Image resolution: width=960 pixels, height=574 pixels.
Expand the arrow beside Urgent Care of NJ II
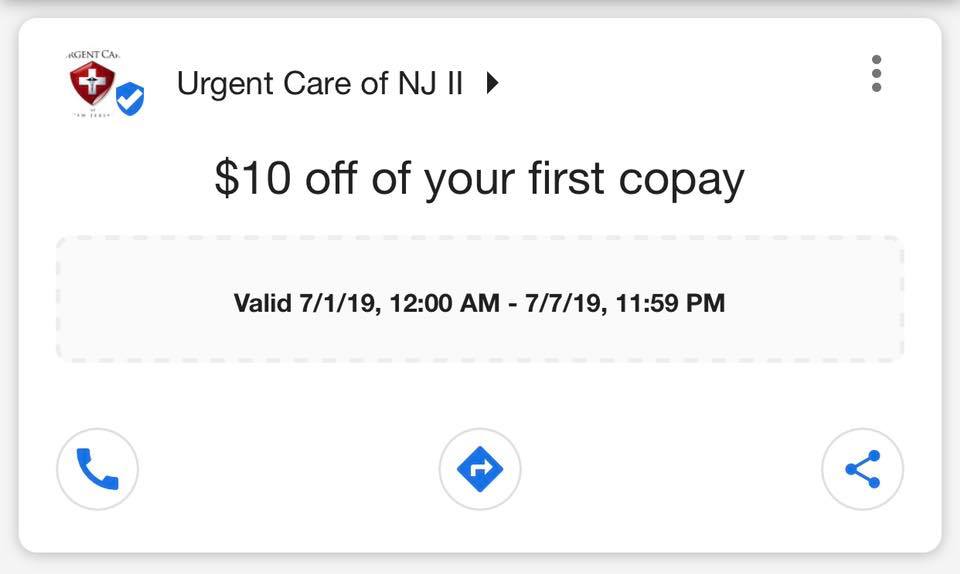tap(492, 83)
